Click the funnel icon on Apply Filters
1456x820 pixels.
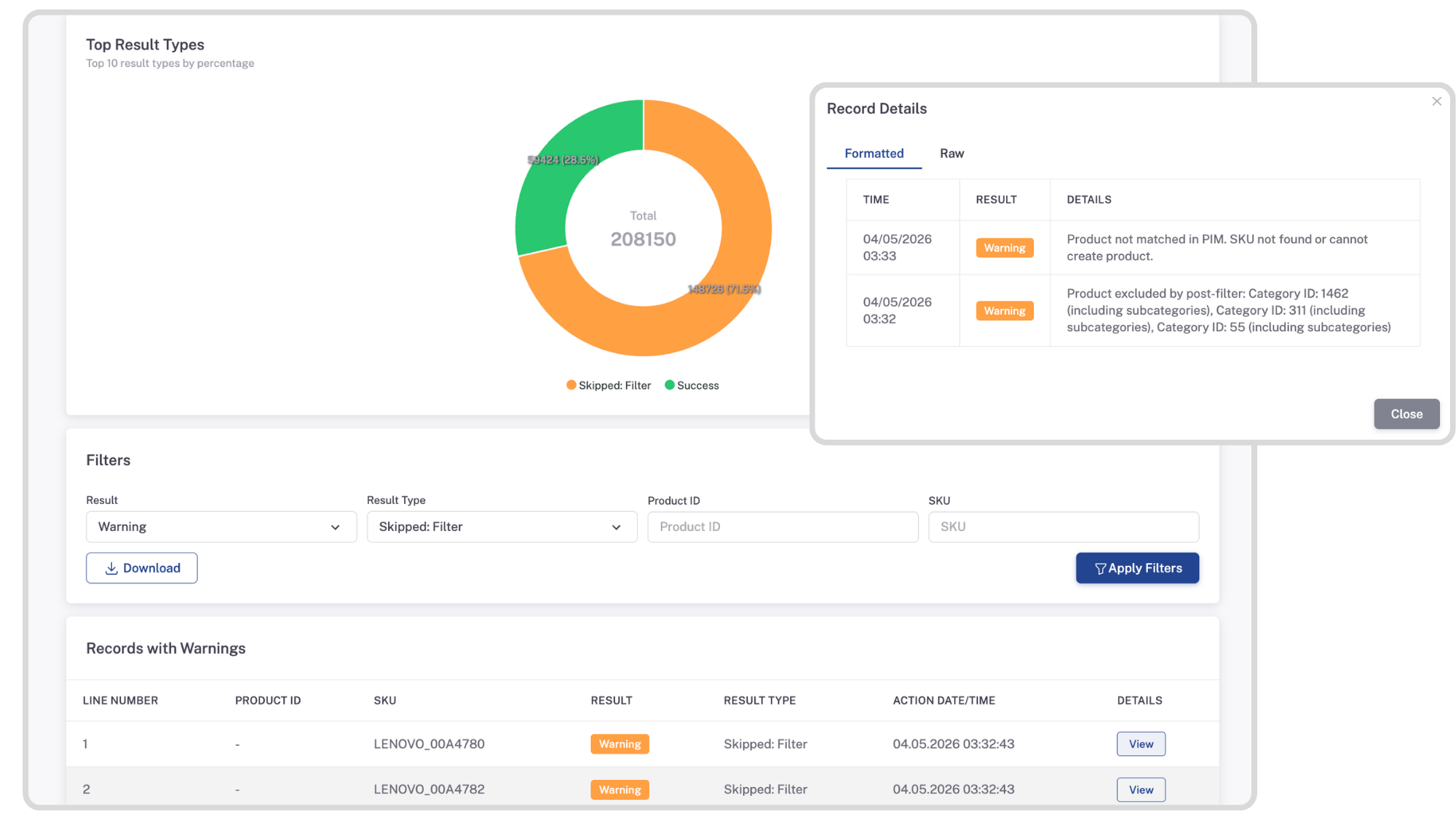pyautogui.click(x=1100, y=569)
